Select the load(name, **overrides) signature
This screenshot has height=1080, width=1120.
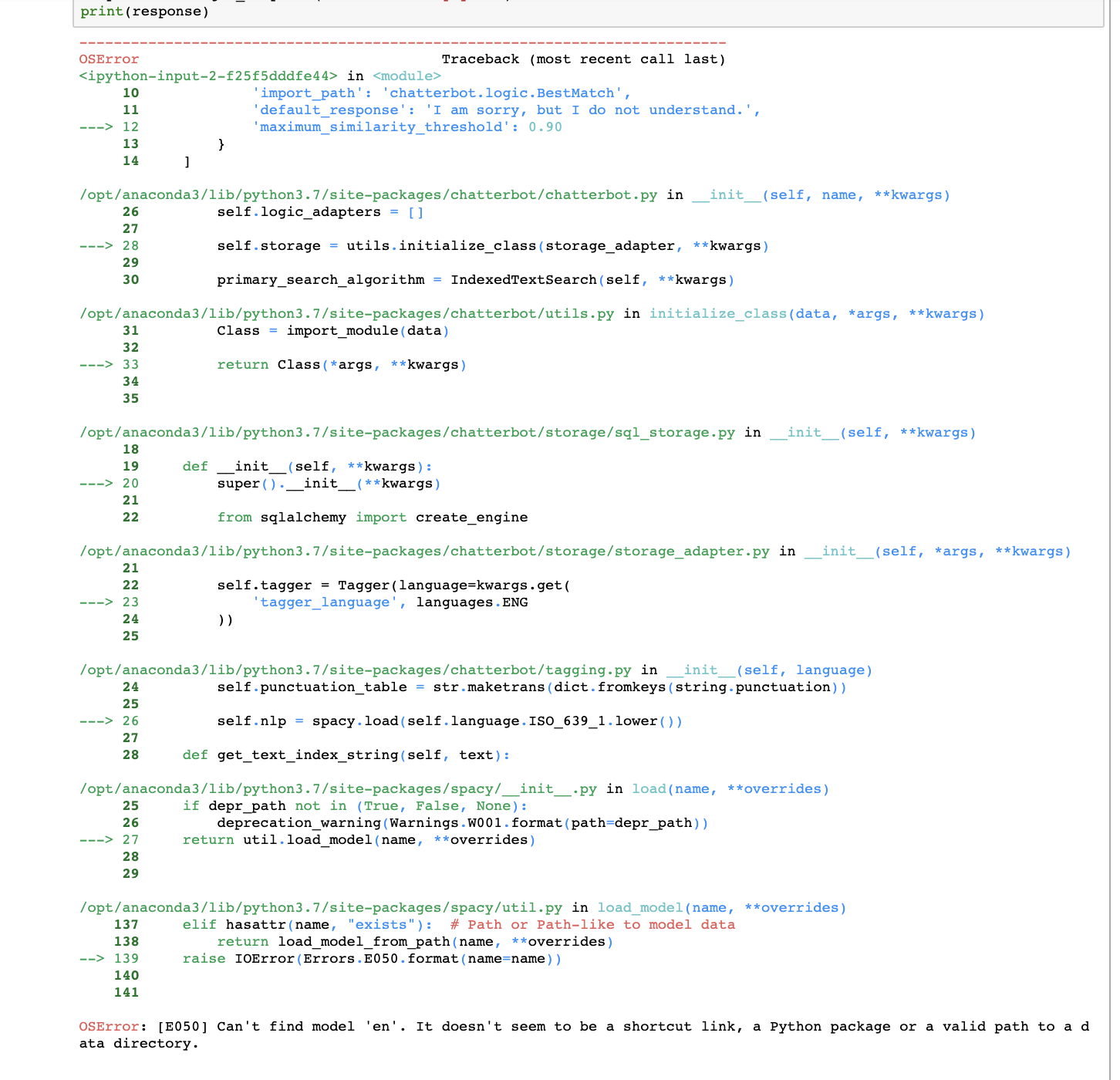[730, 789]
